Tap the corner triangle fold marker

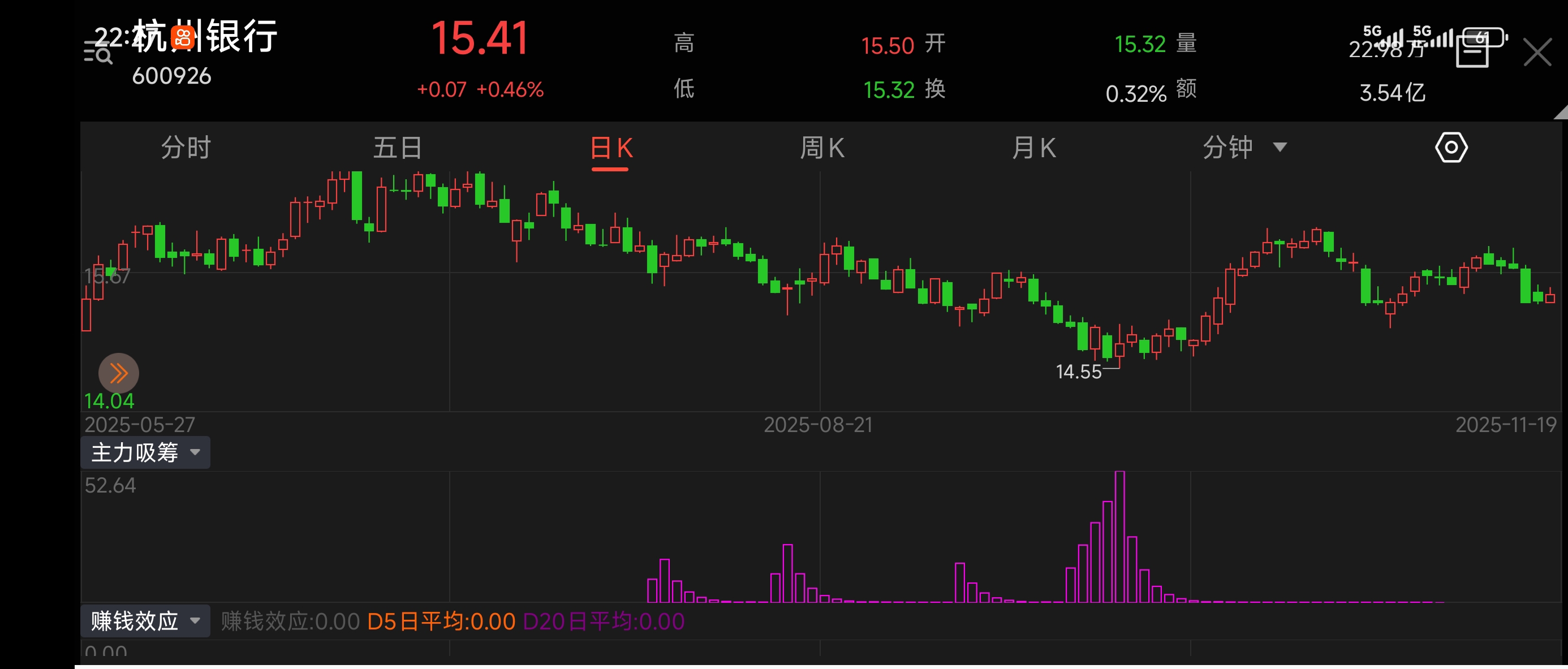click(1561, 113)
